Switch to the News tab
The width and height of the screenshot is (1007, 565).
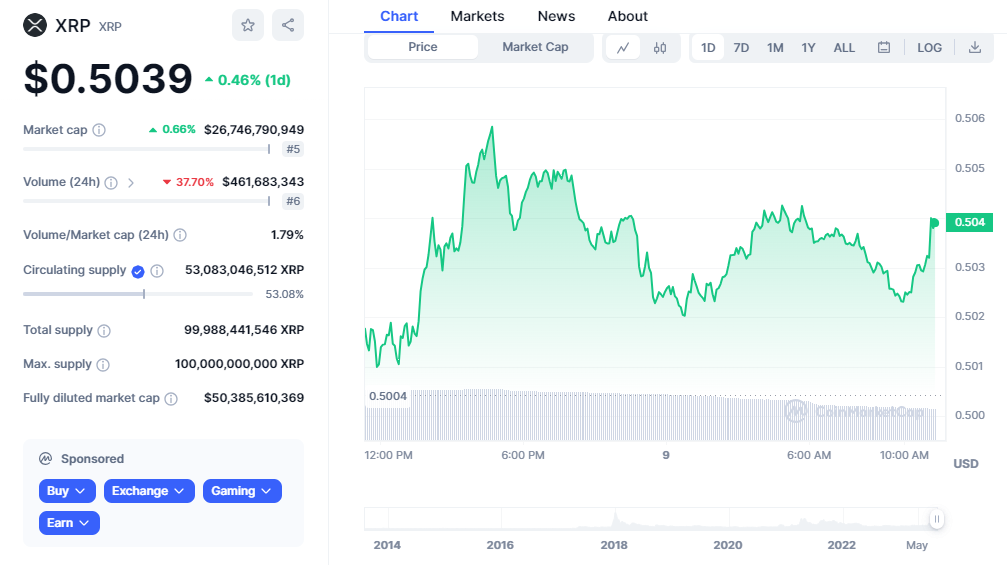556,16
